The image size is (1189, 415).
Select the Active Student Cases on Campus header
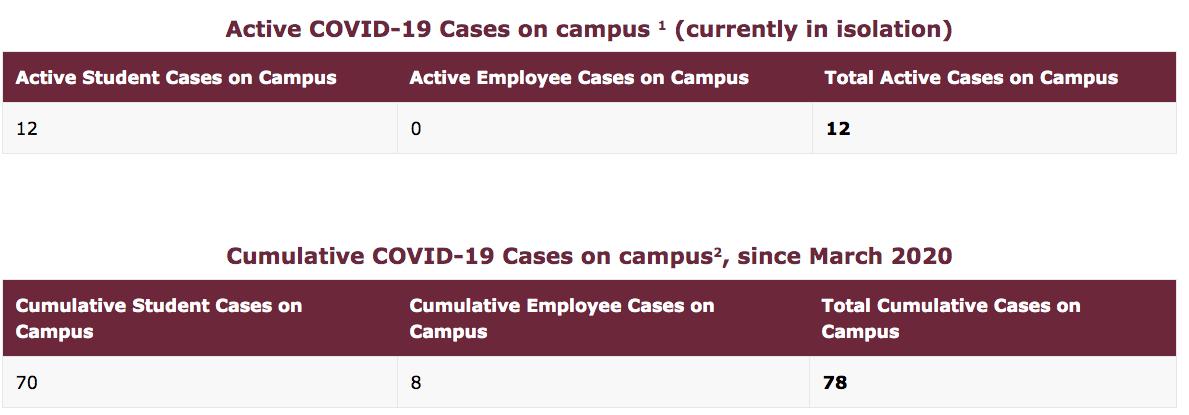point(176,77)
